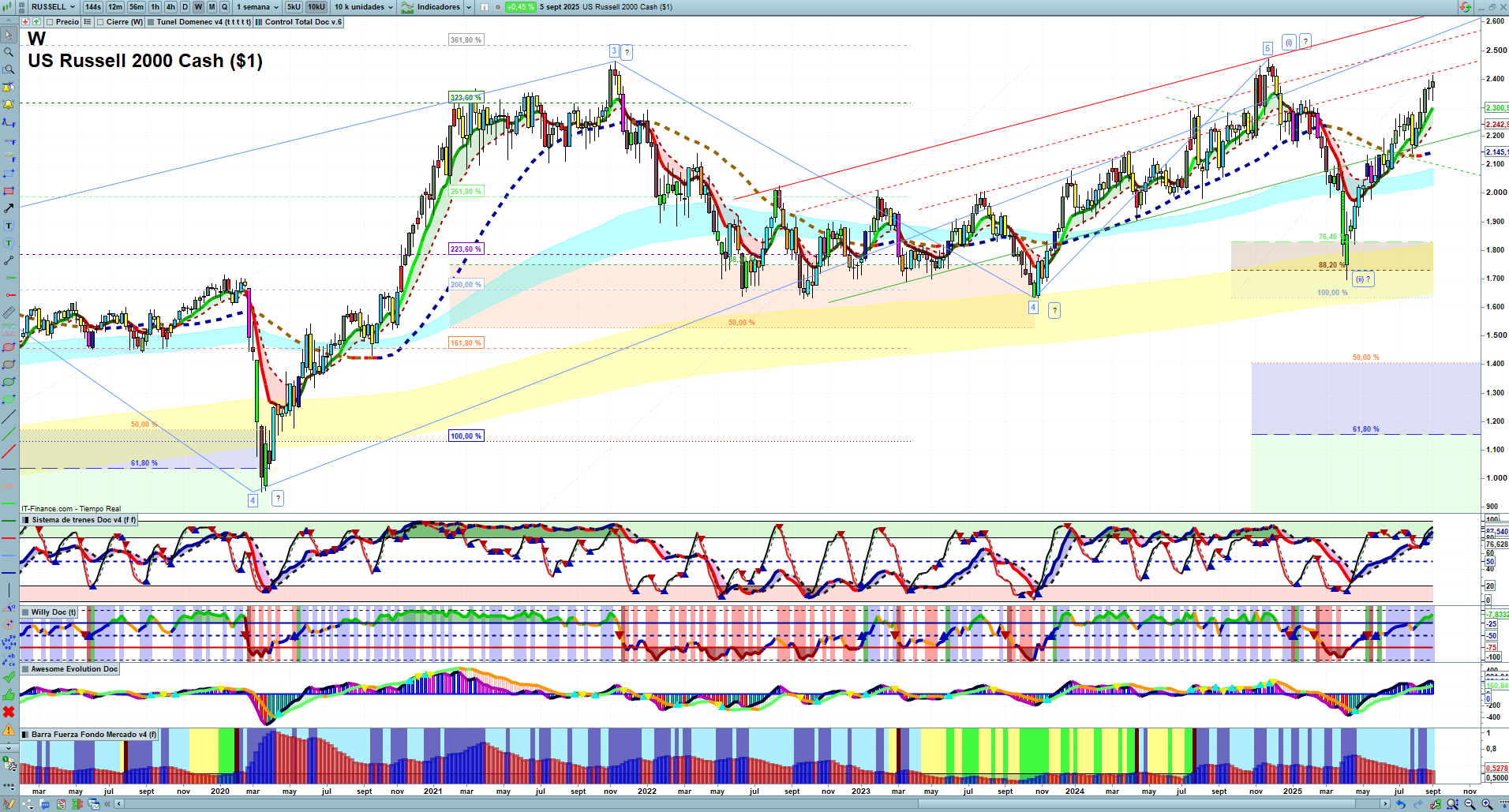Switch to the 1h timeframe

pyautogui.click(x=155, y=7)
